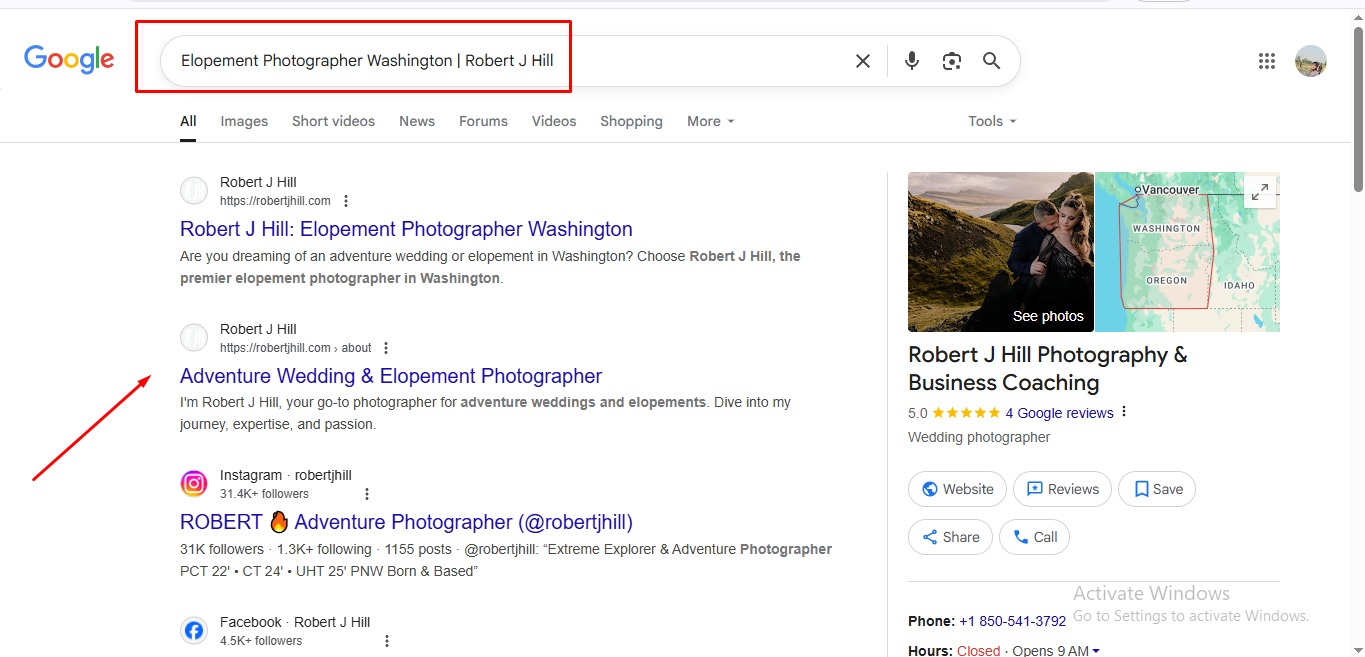Expand the More search filters dropdown

(x=710, y=121)
